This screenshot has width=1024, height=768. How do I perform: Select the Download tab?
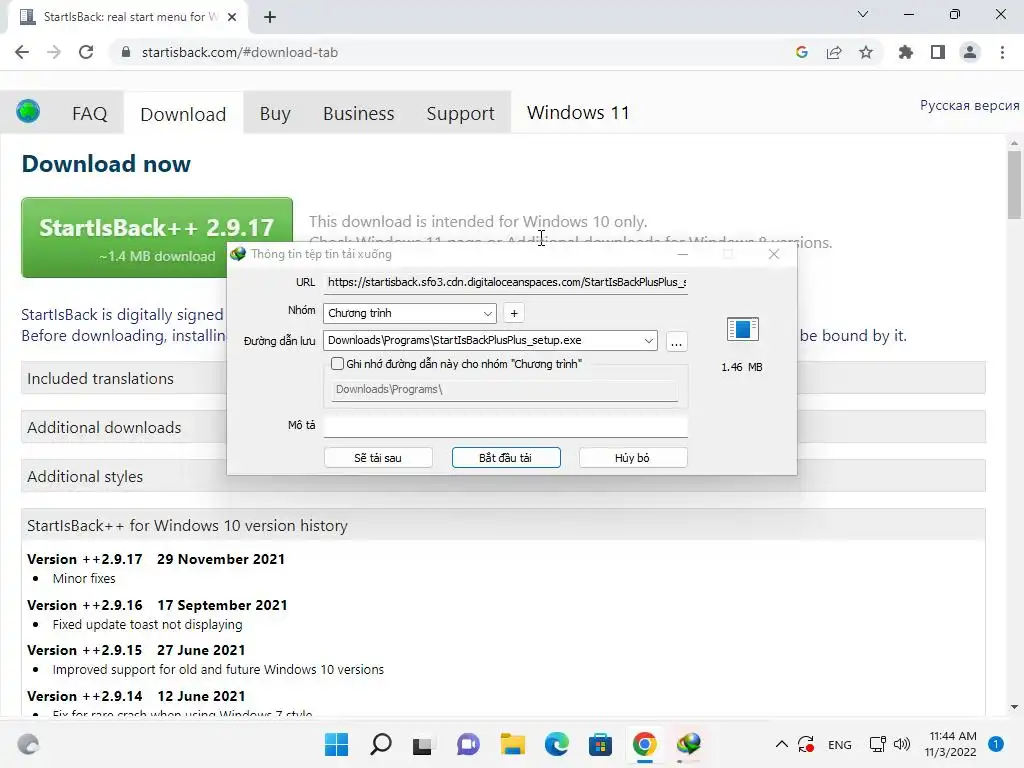pos(184,114)
